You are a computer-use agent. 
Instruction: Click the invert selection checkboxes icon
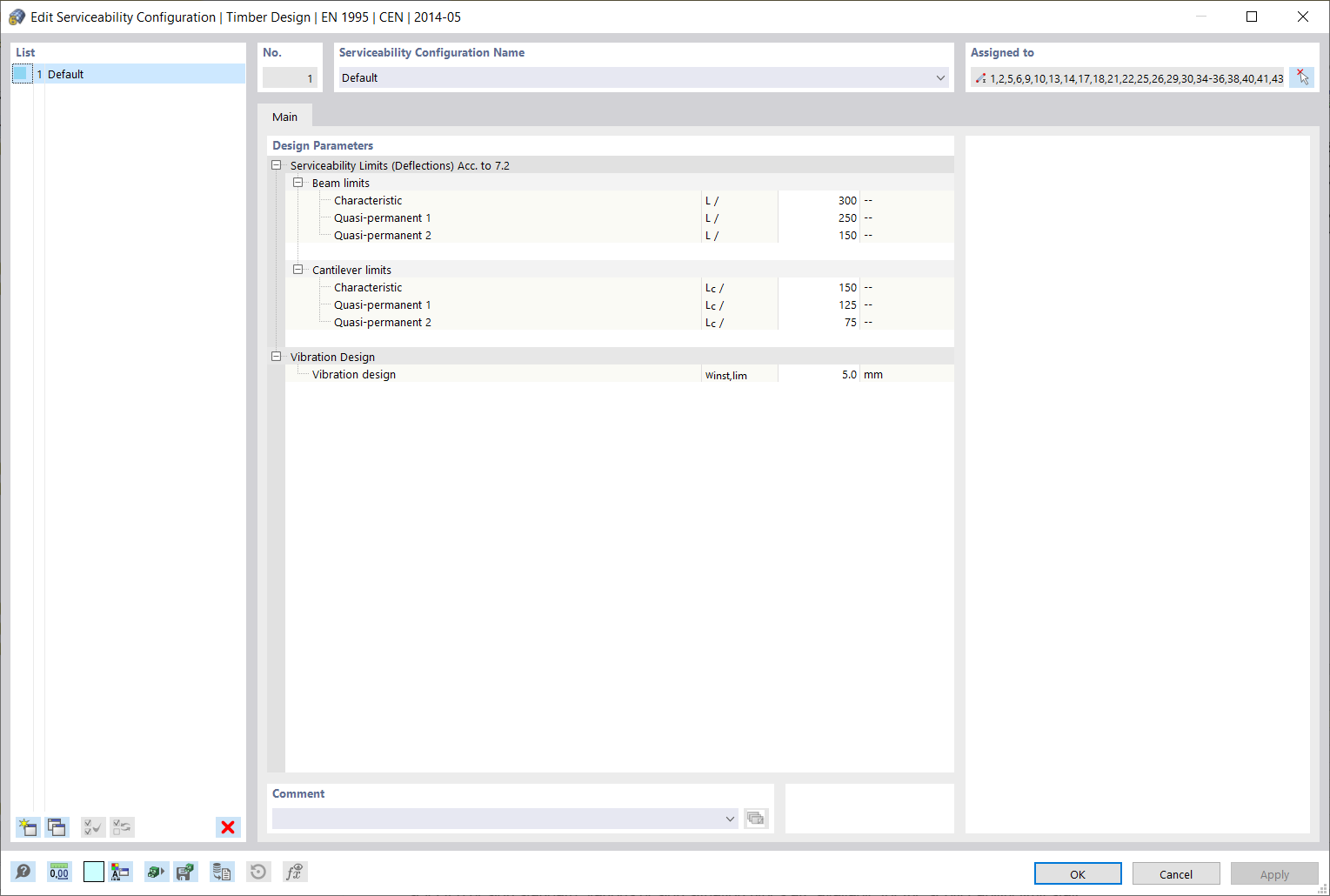click(121, 827)
